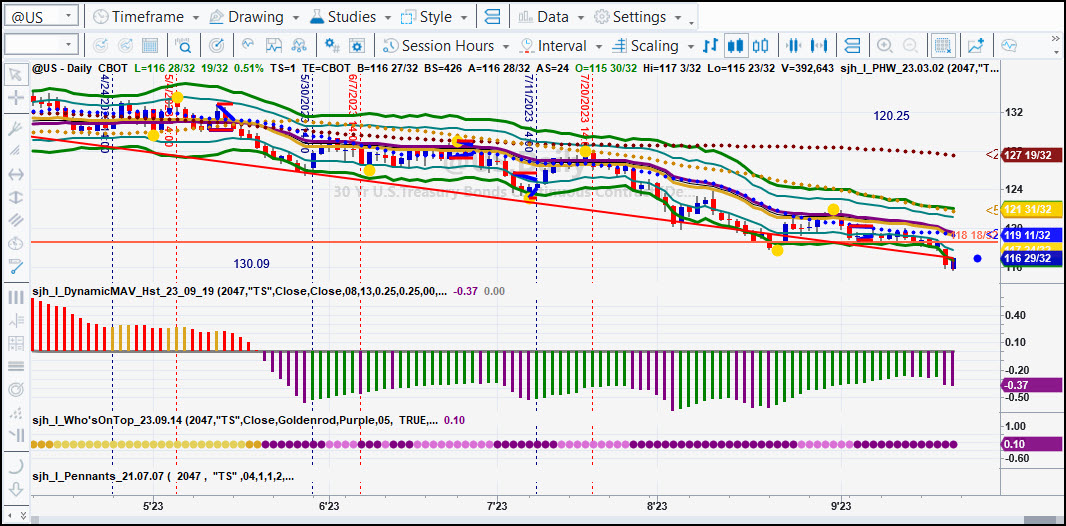Click the decrease bar spacing icon
The image size is (1066, 526).
tap(793, 46)
